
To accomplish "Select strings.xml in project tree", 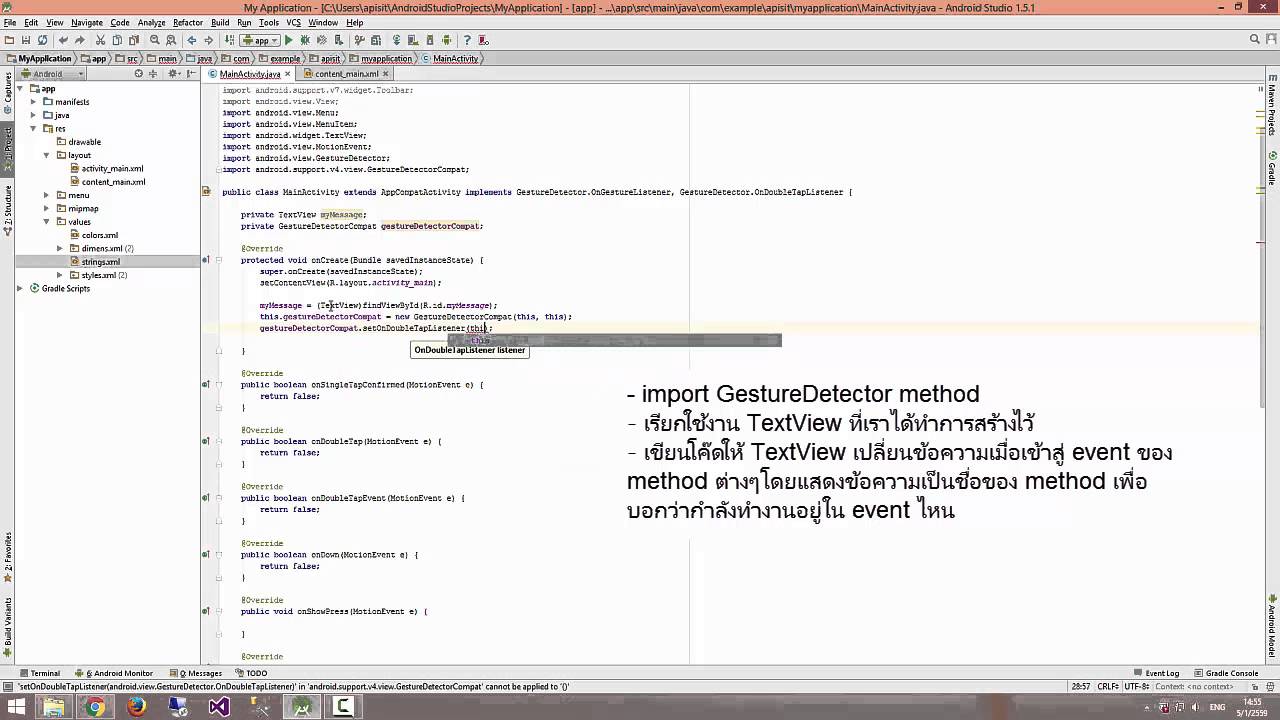I will (100, 262).
